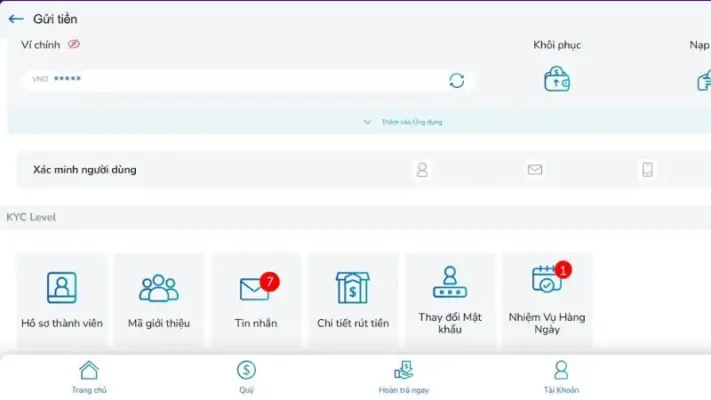Click the phone verification icon
This screenshot has width=711, height=400.
pyautogui.click(x=647, y=170)
